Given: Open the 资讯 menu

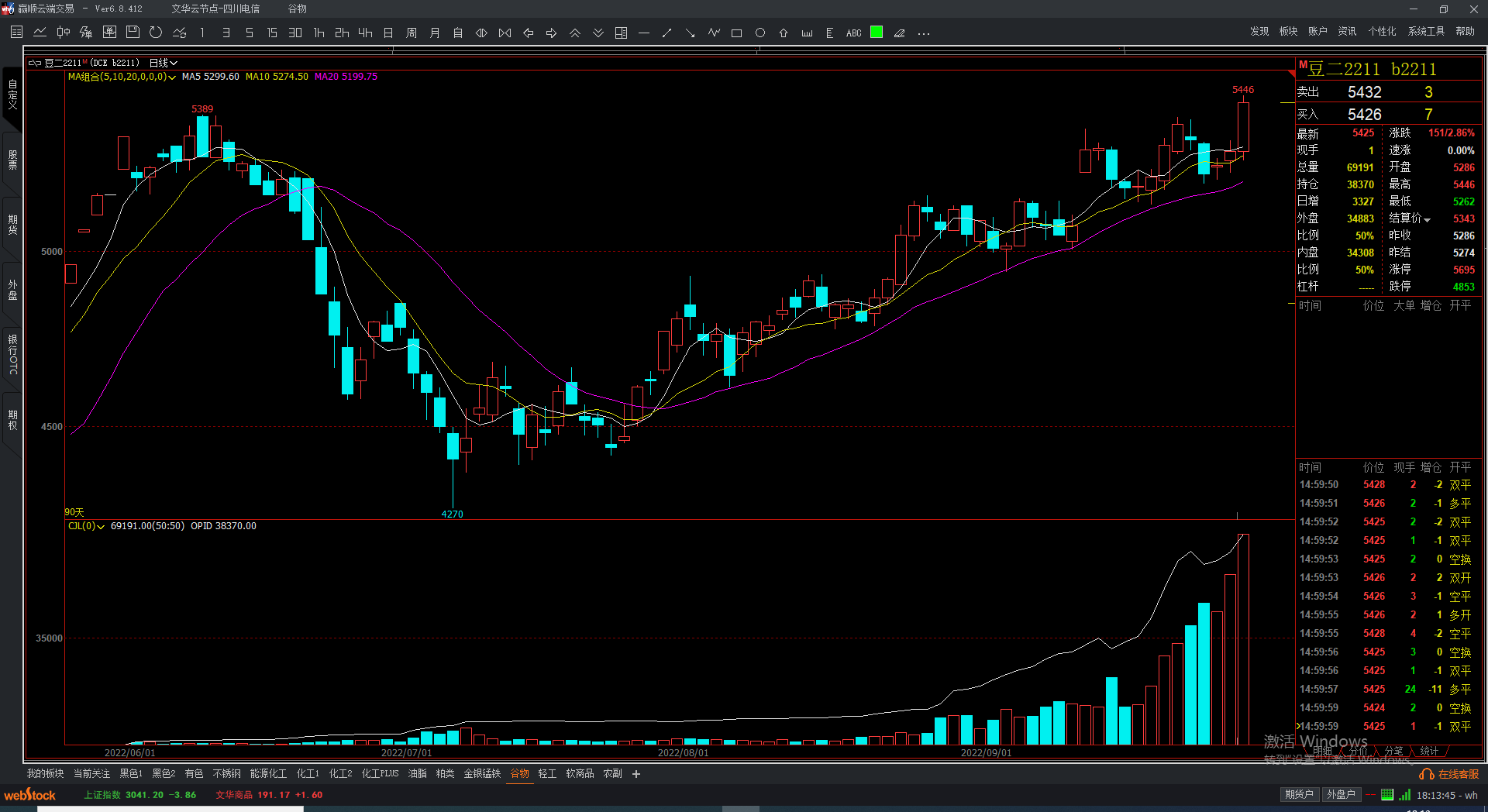Looking at the screenshot, I should [1347, 31].
